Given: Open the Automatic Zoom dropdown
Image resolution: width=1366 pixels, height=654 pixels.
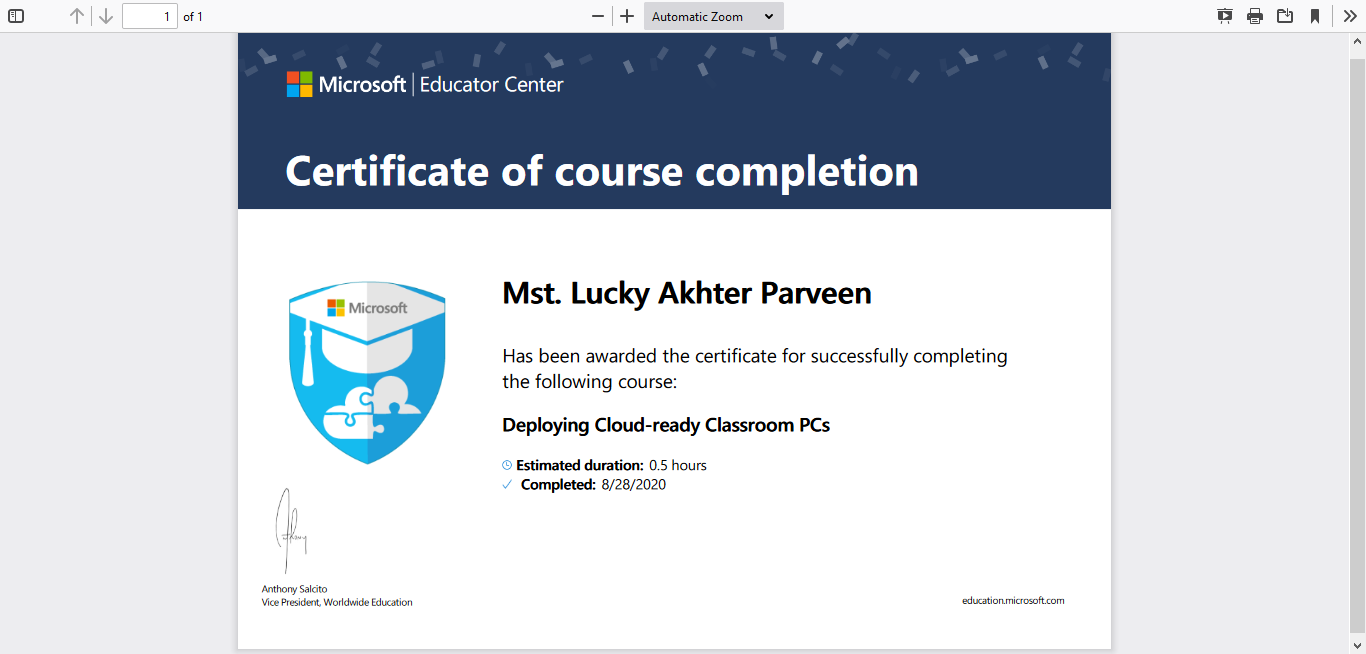Looking at the screenshot, I should click(x=714, y=16).
